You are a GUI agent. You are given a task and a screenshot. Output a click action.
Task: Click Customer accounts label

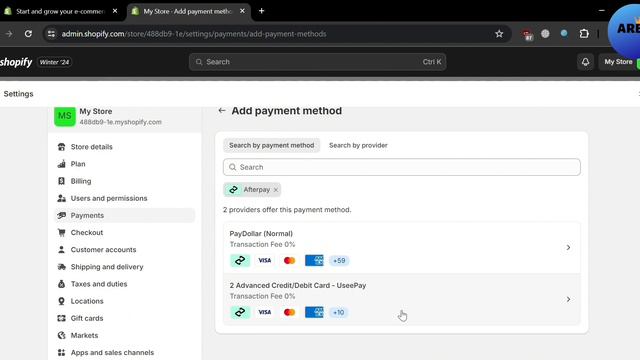click(x=103, y=250)
